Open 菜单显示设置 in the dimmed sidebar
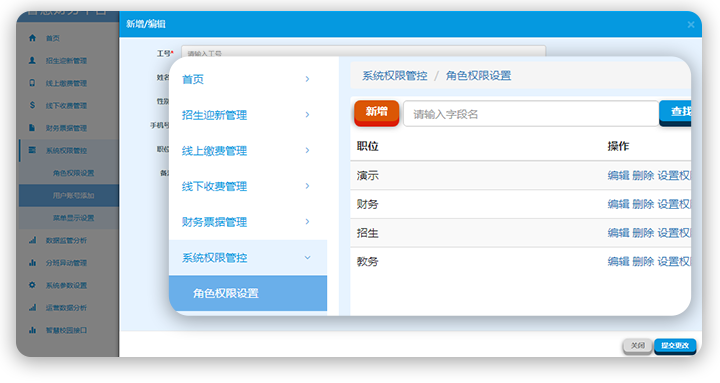The image size is (720, 383). (x=73, y=218)
